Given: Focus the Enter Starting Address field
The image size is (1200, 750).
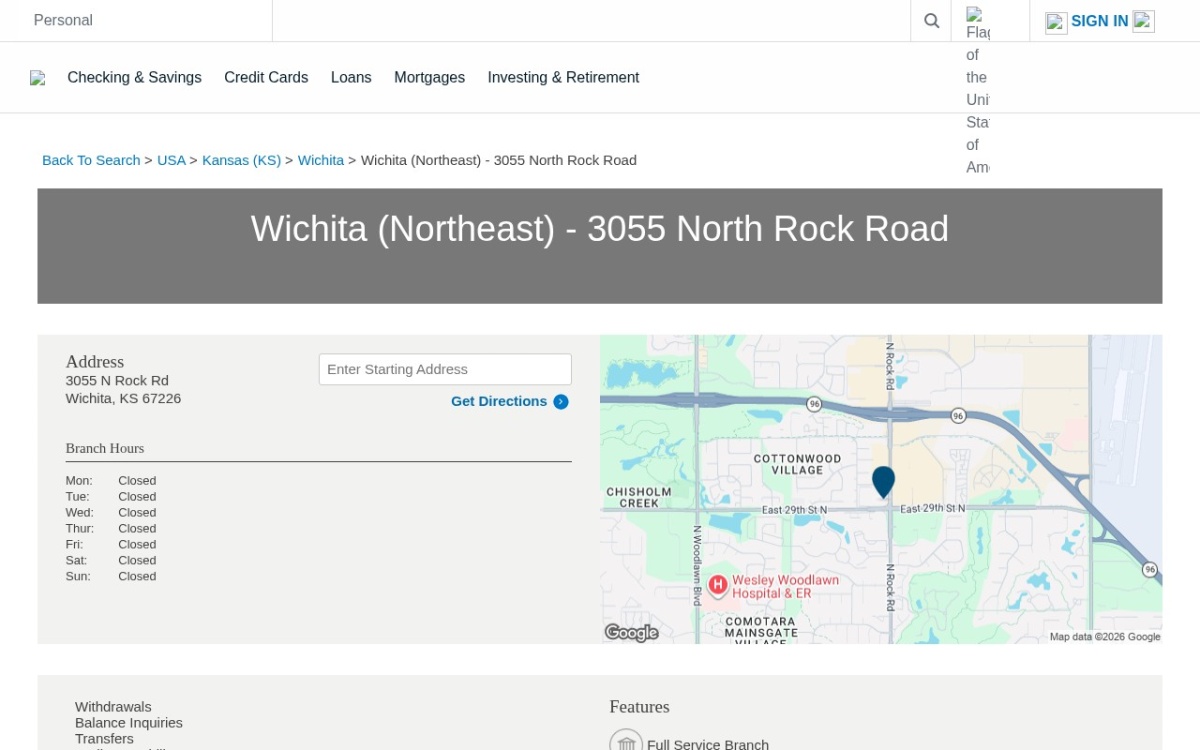Looking at the screenshot, I should (445, 369).
